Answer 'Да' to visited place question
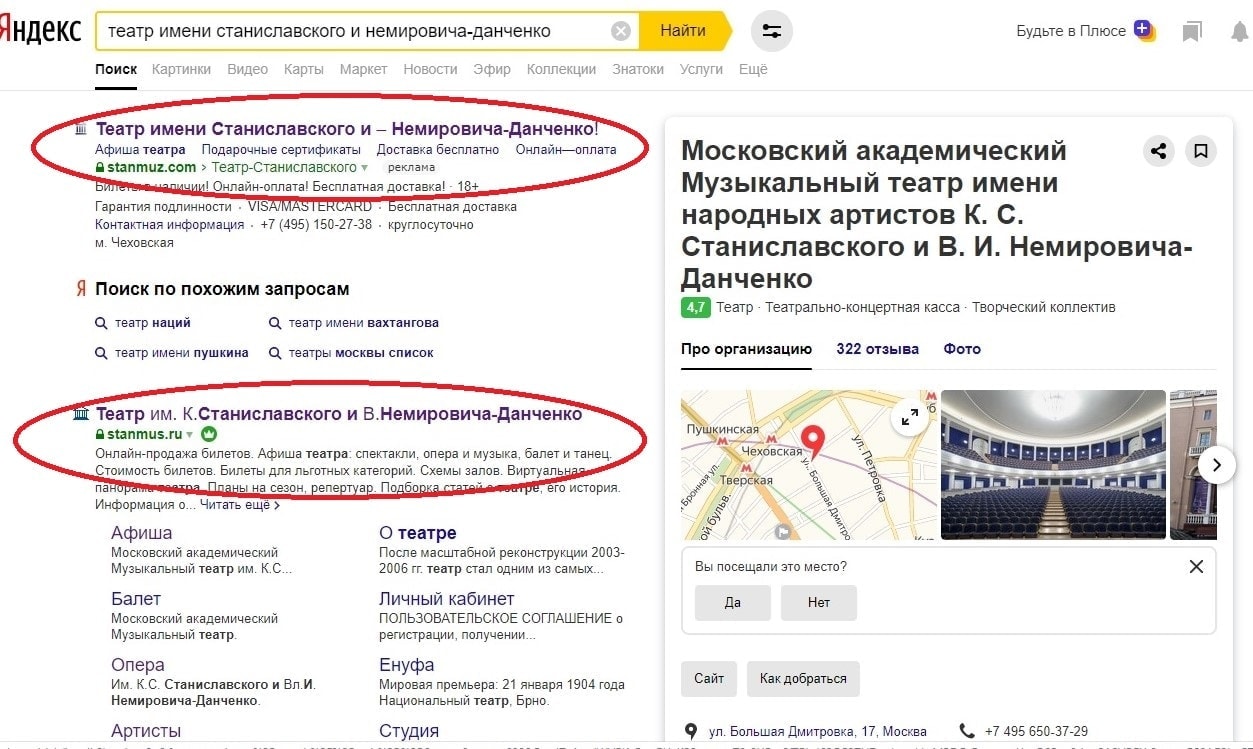Image resolution: width=1253 pixels, height=749 pixels. (732, 603)
